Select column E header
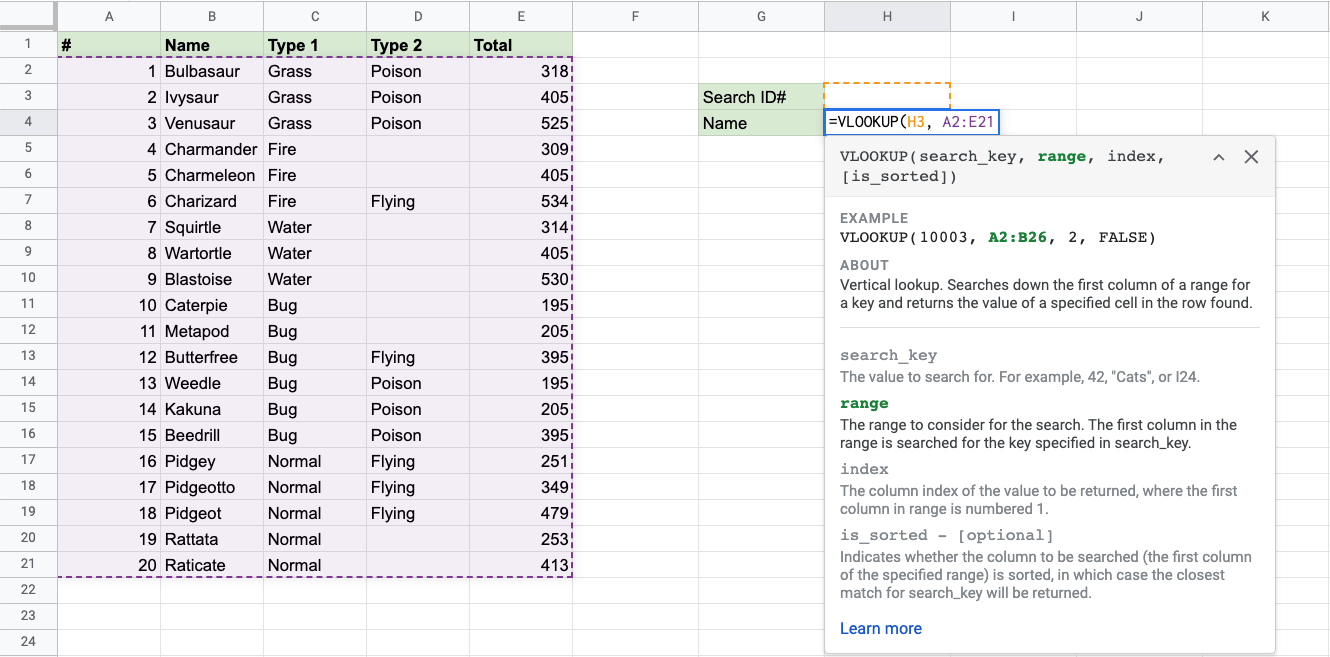Viewport: 1330px width, 657px height. 521,16
